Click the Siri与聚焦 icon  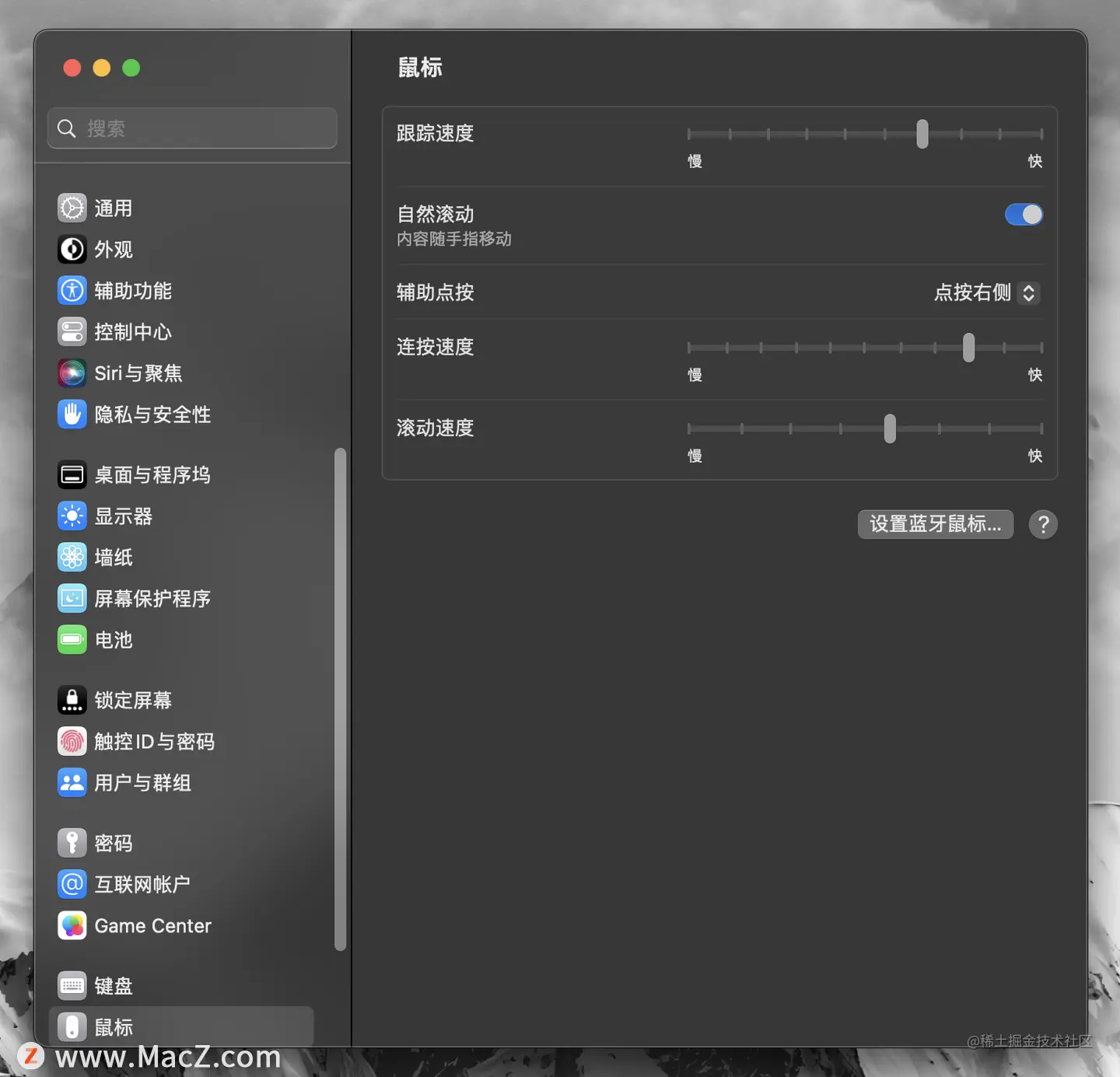click(72, 373)
